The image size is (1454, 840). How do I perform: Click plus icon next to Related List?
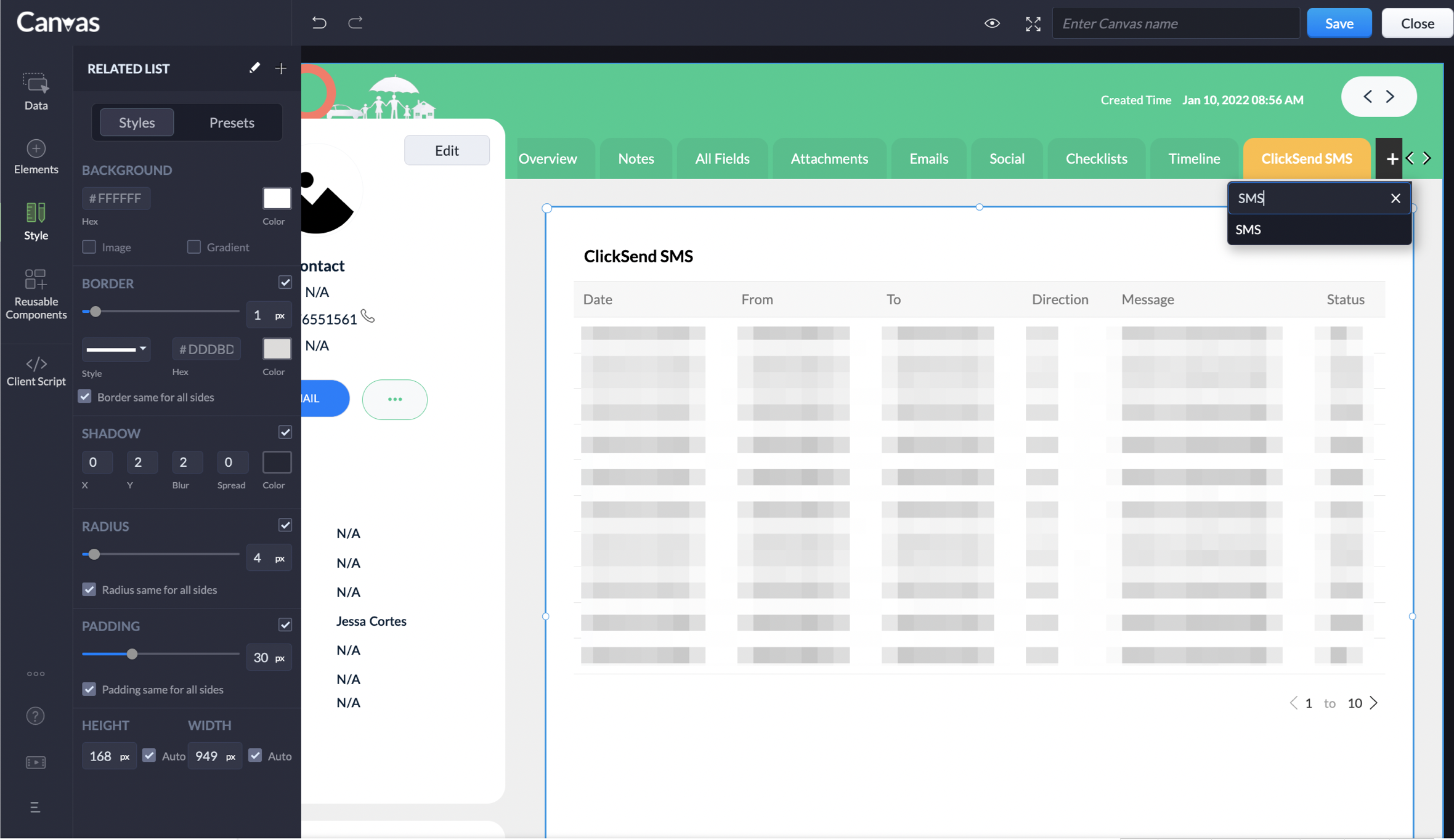[x=281, y=68]
